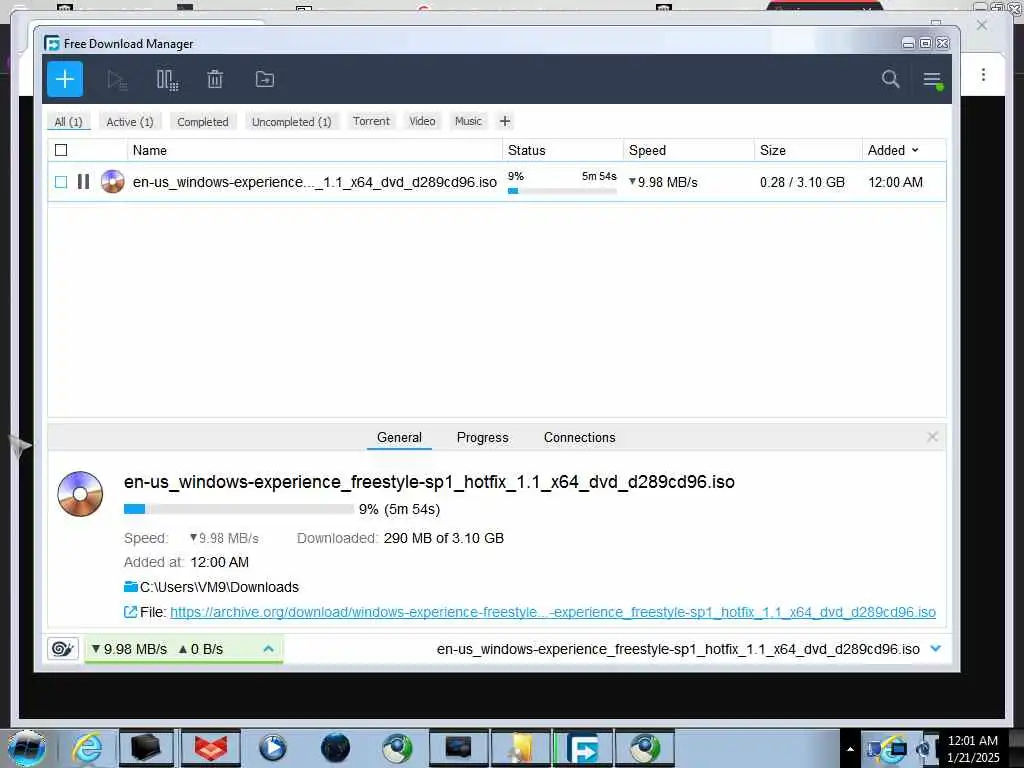Image resolution: width=1024 pixels, height=768 pixels.
Task: Open the media player taskbar icon
Action: [272, 748]
